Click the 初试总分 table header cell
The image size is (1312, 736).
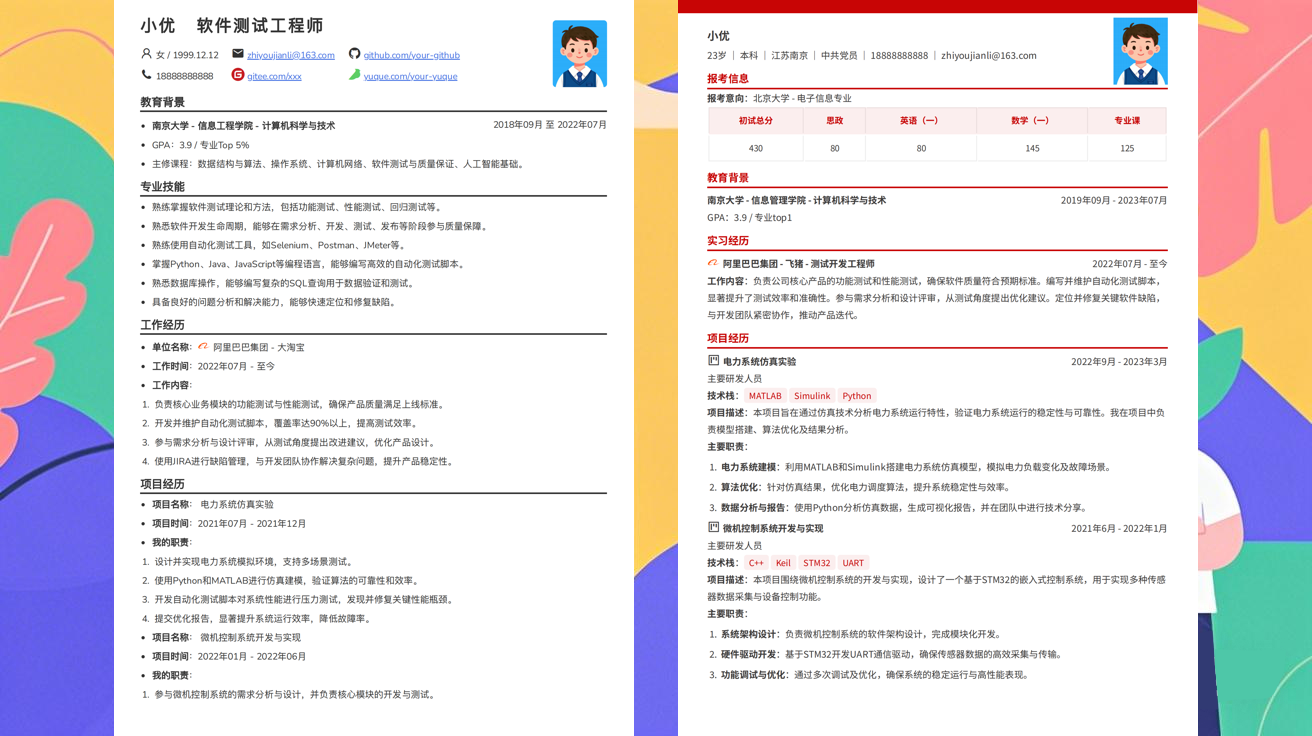coord(755,121)
